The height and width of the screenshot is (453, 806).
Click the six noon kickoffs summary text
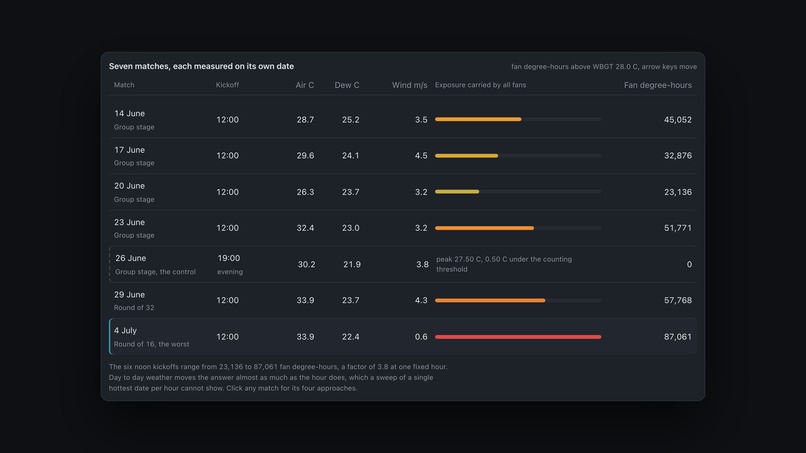278,377
